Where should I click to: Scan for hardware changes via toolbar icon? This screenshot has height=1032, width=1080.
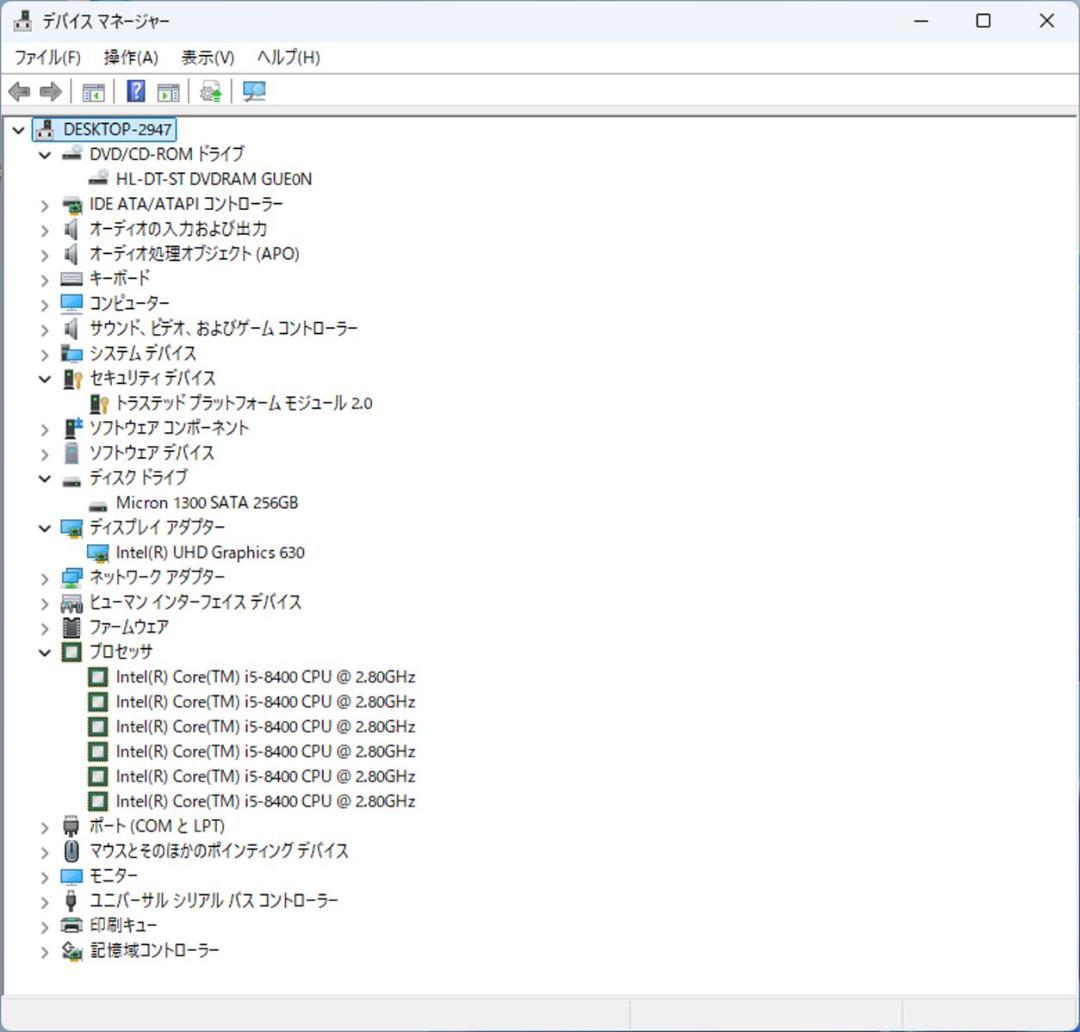click(209, 91)
